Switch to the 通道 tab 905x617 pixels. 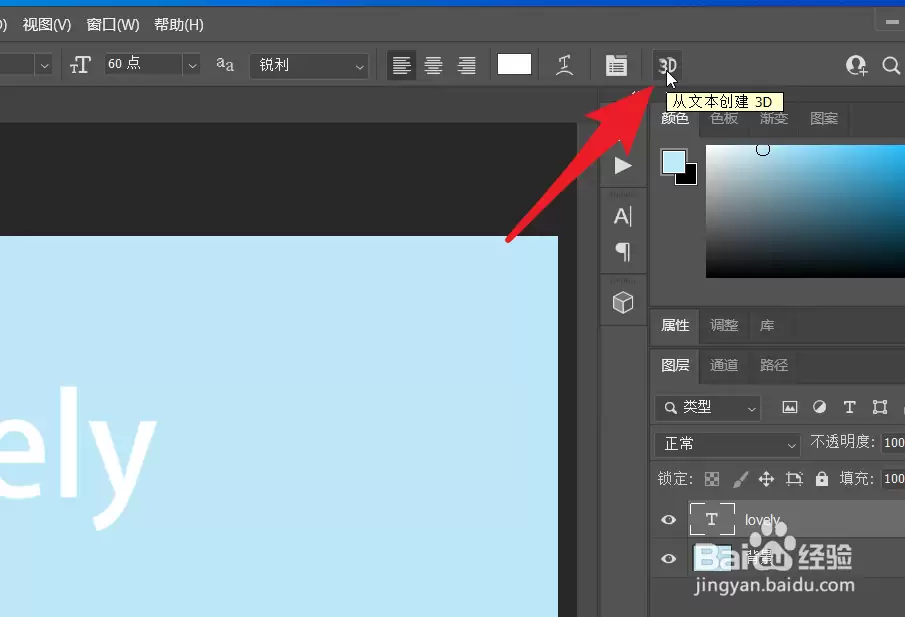tap(724, 365)
